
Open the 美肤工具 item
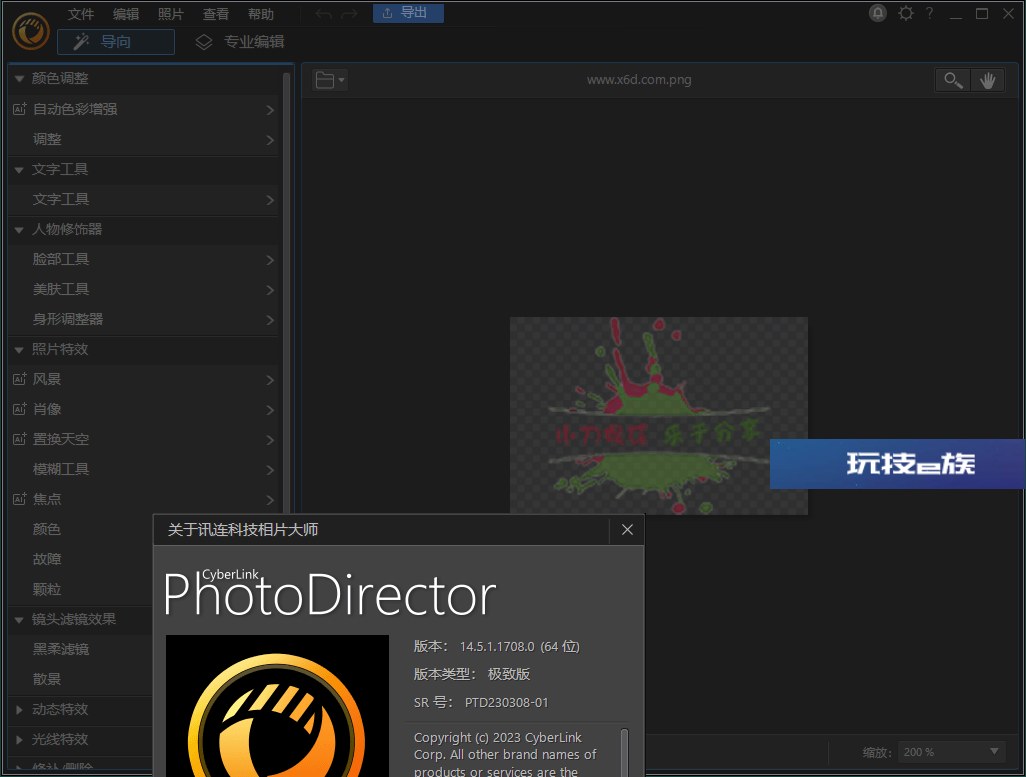pyautogui.click(x=144, y=289)
